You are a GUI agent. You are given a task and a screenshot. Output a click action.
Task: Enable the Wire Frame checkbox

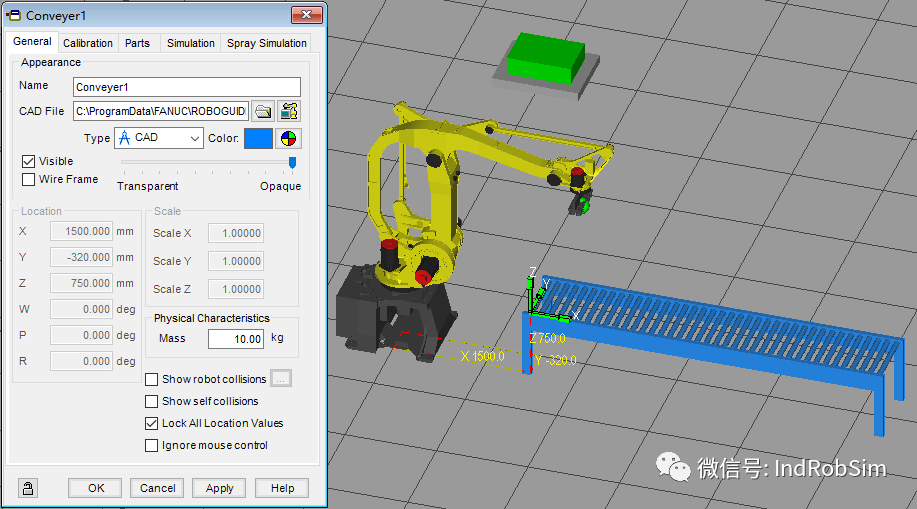[28, 179]
